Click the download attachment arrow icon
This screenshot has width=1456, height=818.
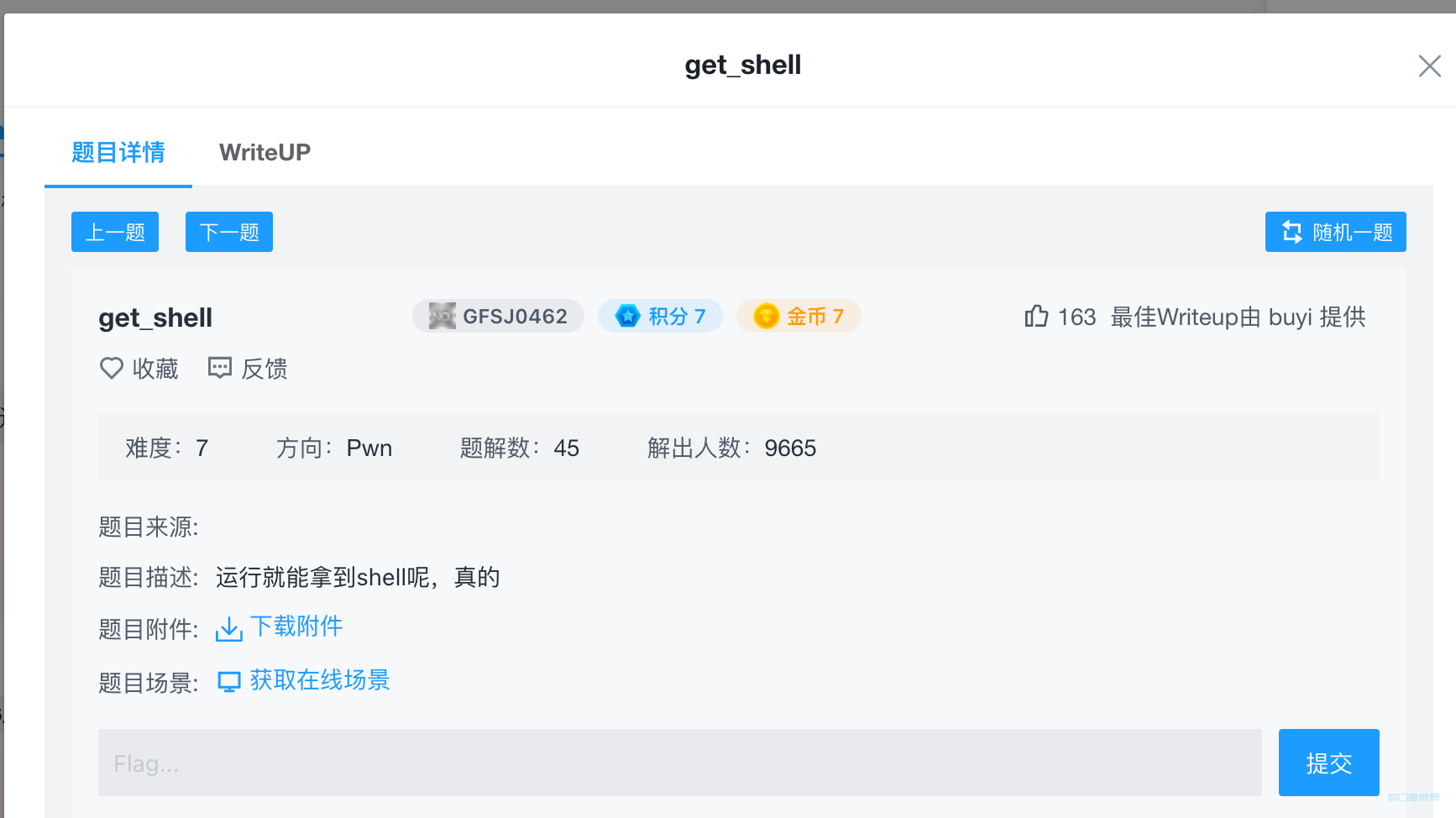(x=229, y=629)
